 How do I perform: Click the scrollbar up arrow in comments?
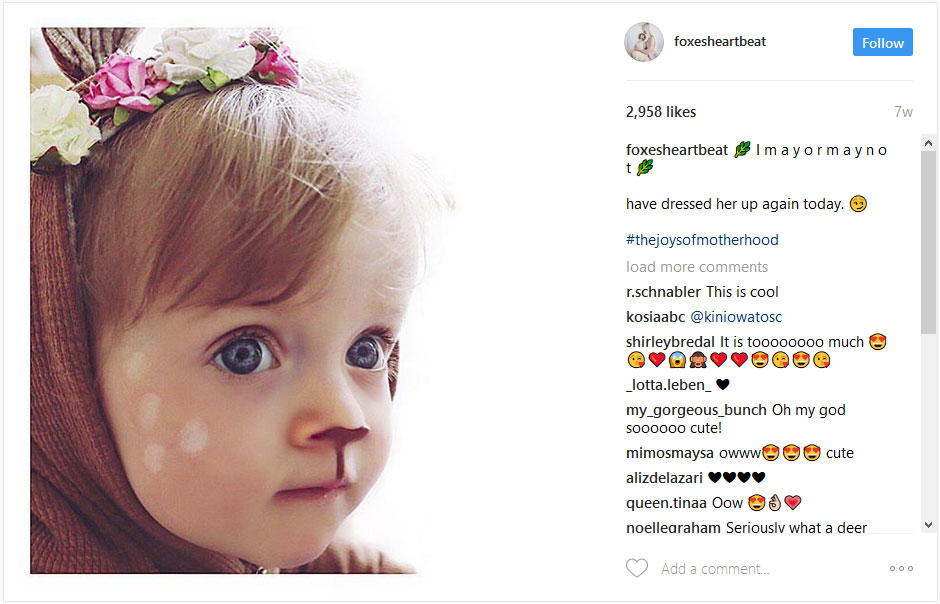(928, 143)
